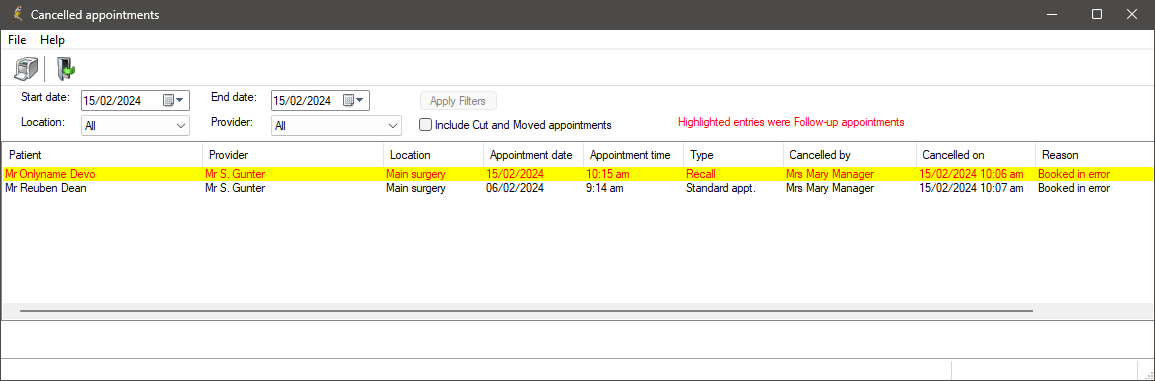This screenshot has width=1155, height=381.
Task: Sort by the Location column header
Action: click(x=434, y=155)
